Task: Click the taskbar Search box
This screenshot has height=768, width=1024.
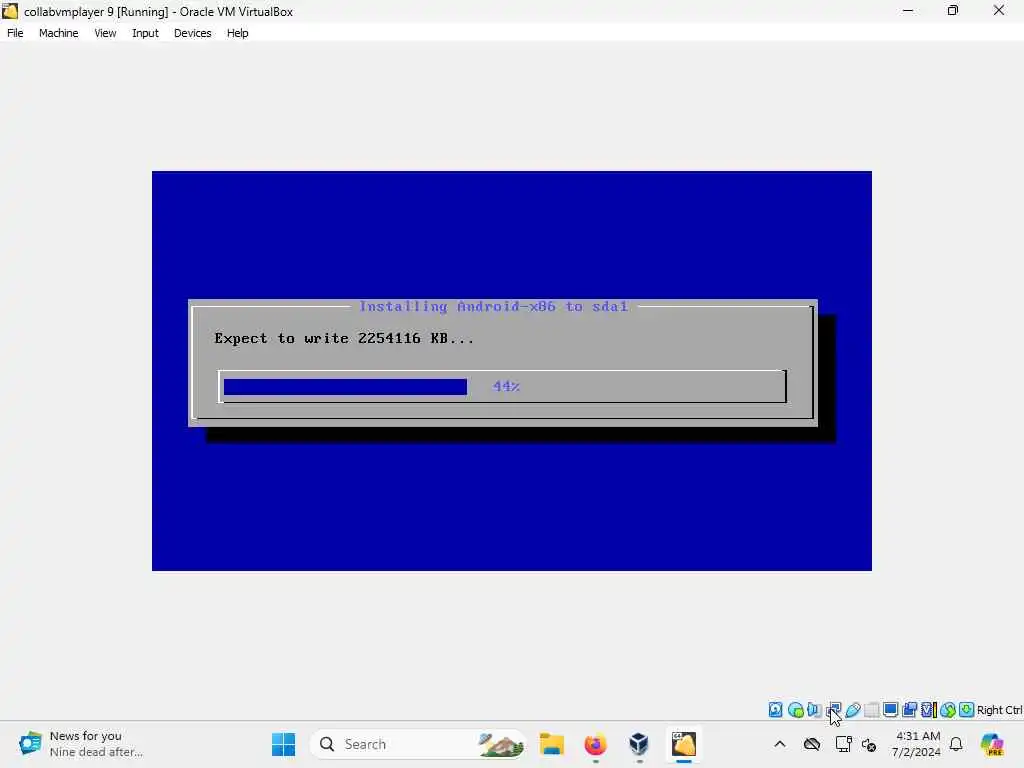Action: 418,744
